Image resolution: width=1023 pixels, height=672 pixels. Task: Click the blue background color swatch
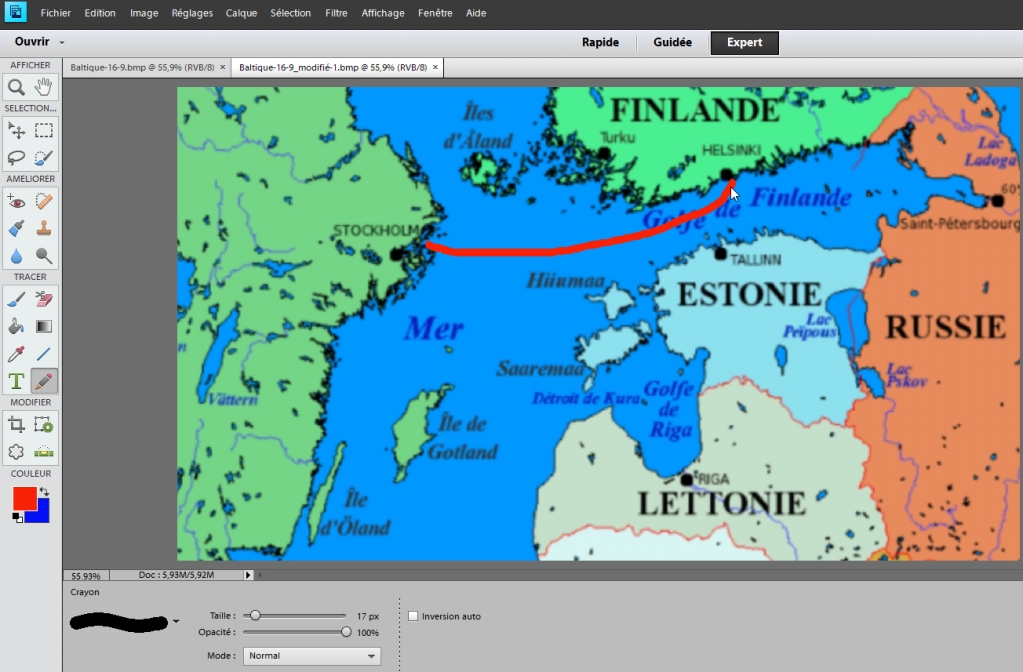(42, 515)
